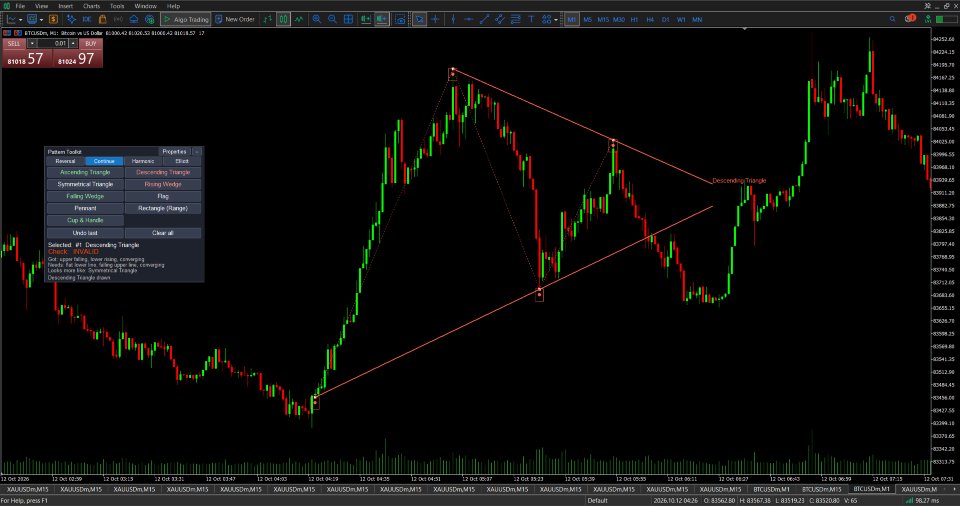Image resolution: width=960 pixels, height=506 pixels.
Task: Select the trendline drawing tool
Action: (x=484, y=20)
